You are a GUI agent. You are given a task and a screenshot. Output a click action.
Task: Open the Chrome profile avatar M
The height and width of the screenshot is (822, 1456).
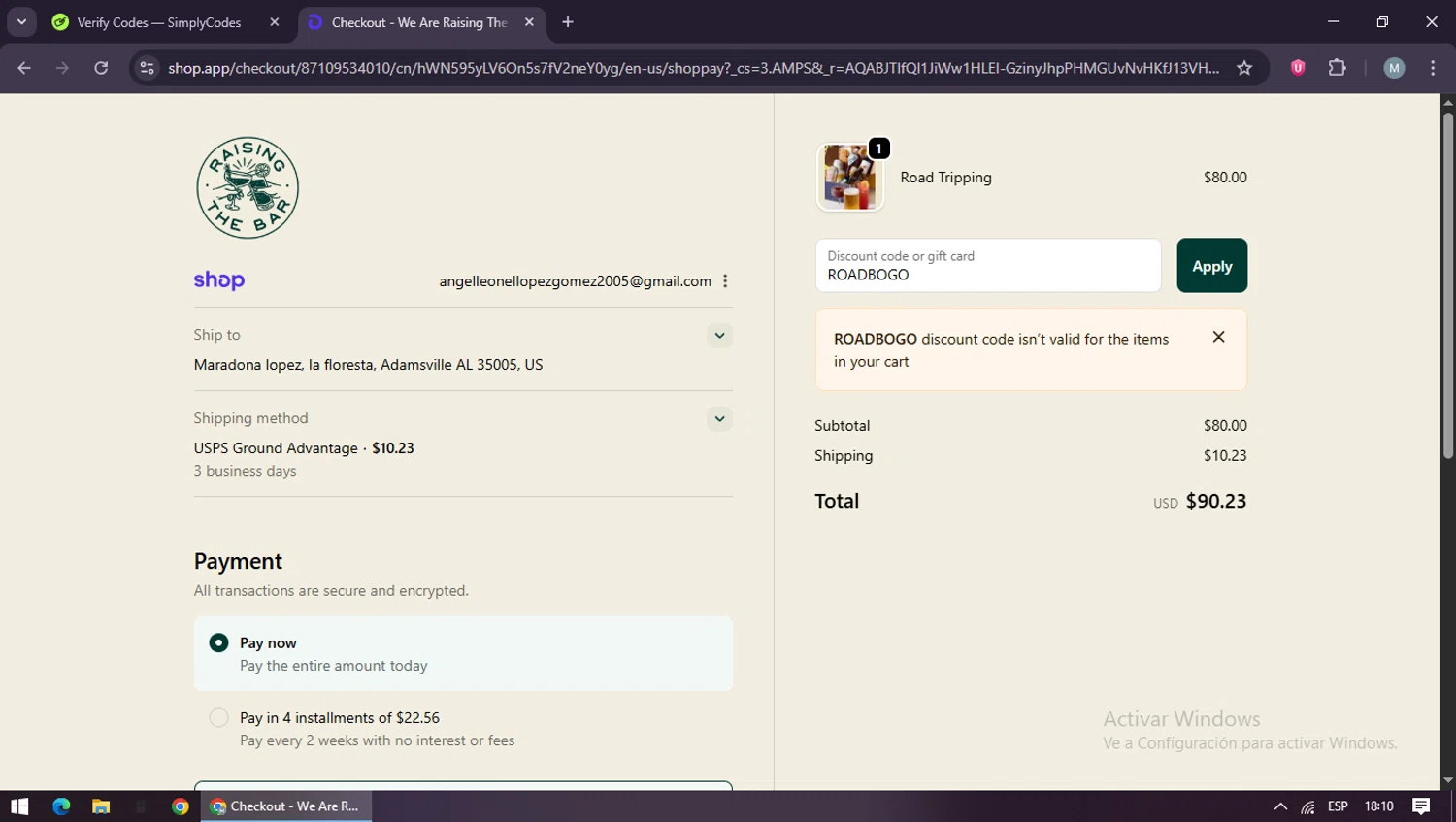coord(1394,68)
